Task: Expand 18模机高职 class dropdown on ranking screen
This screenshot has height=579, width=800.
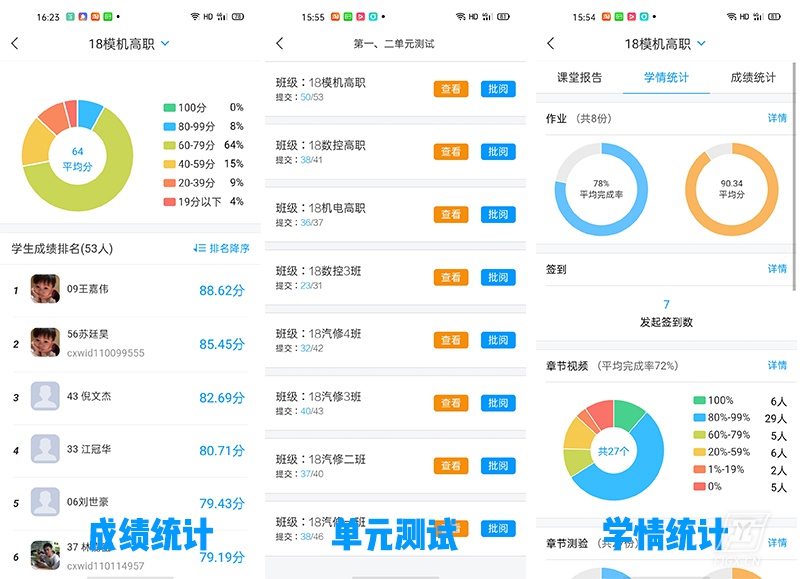Action: click(165, 44)
